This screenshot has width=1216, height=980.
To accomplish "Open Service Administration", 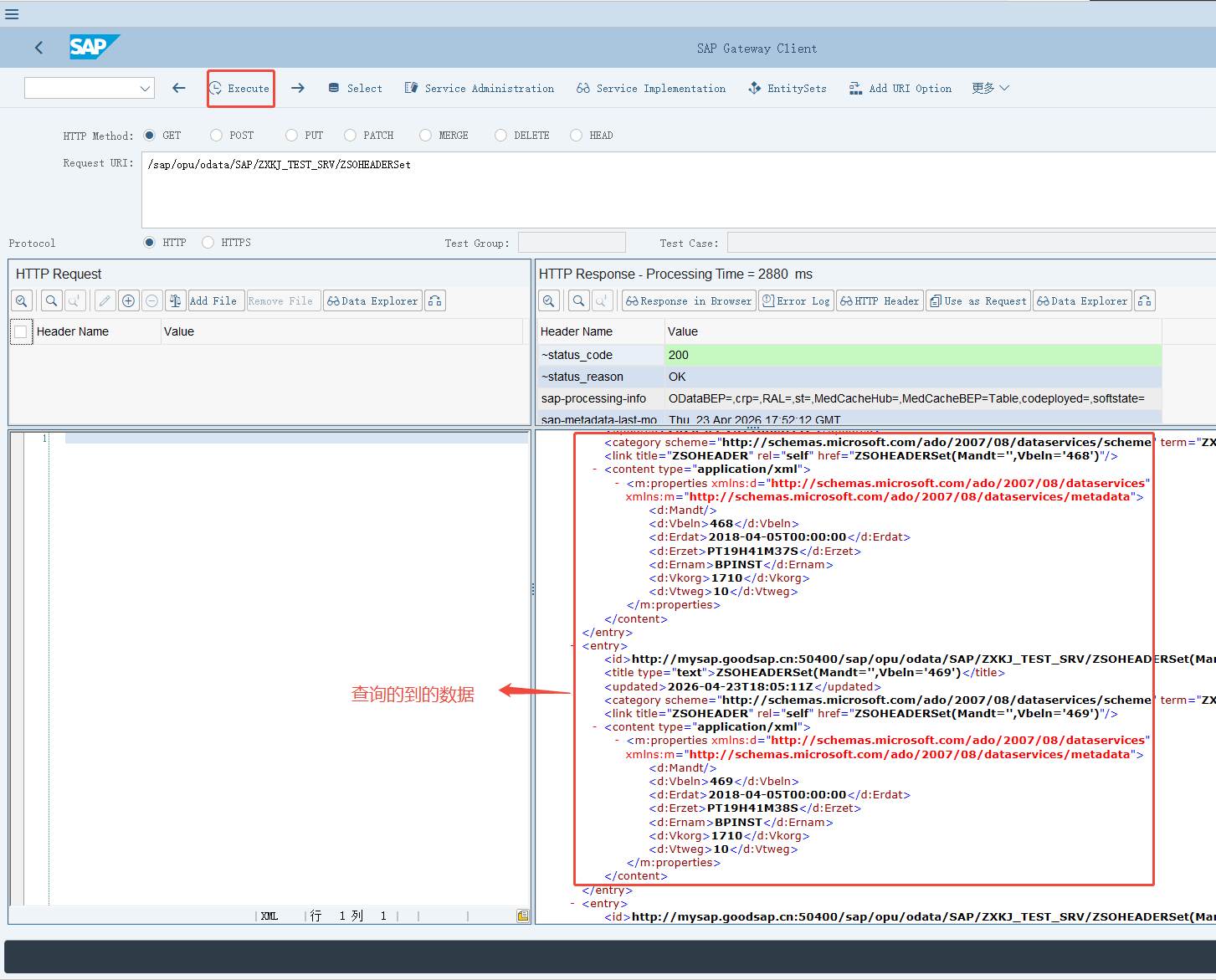I will (x=480, y=88).
